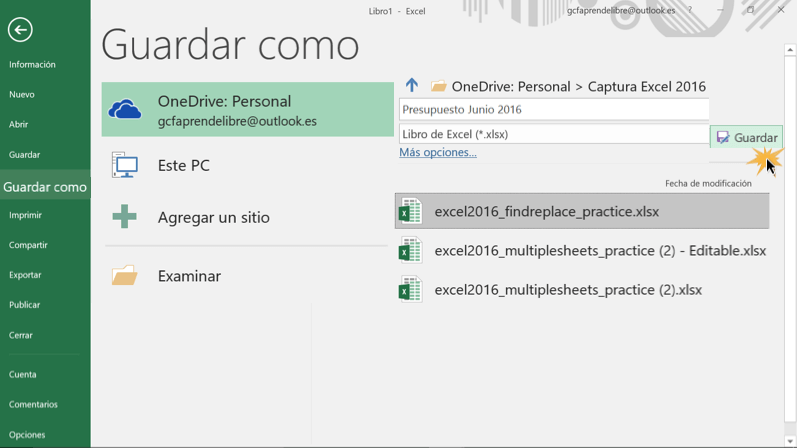Choose Cerrar in the sidebar
797x448 pixels.
tap(20, 336)
